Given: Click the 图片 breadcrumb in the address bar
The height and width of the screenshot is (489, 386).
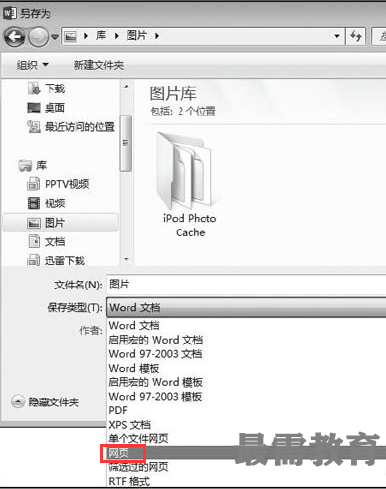Looking at the screenshot, I should tap(137, 35).
